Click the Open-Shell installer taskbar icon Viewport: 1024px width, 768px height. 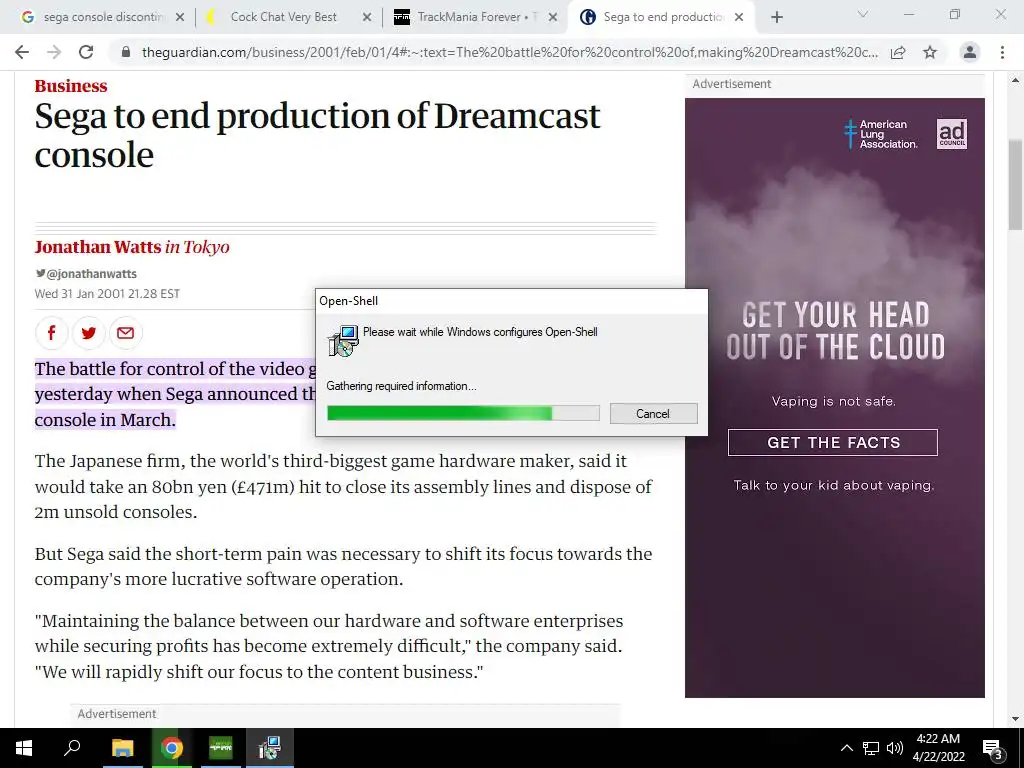tap(270, 748)
